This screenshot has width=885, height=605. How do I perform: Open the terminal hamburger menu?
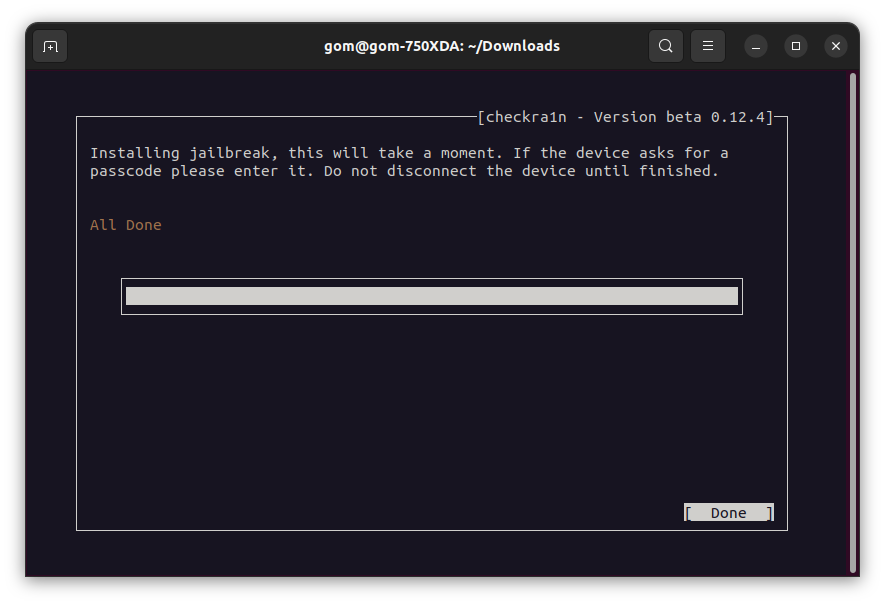point(708,46)
